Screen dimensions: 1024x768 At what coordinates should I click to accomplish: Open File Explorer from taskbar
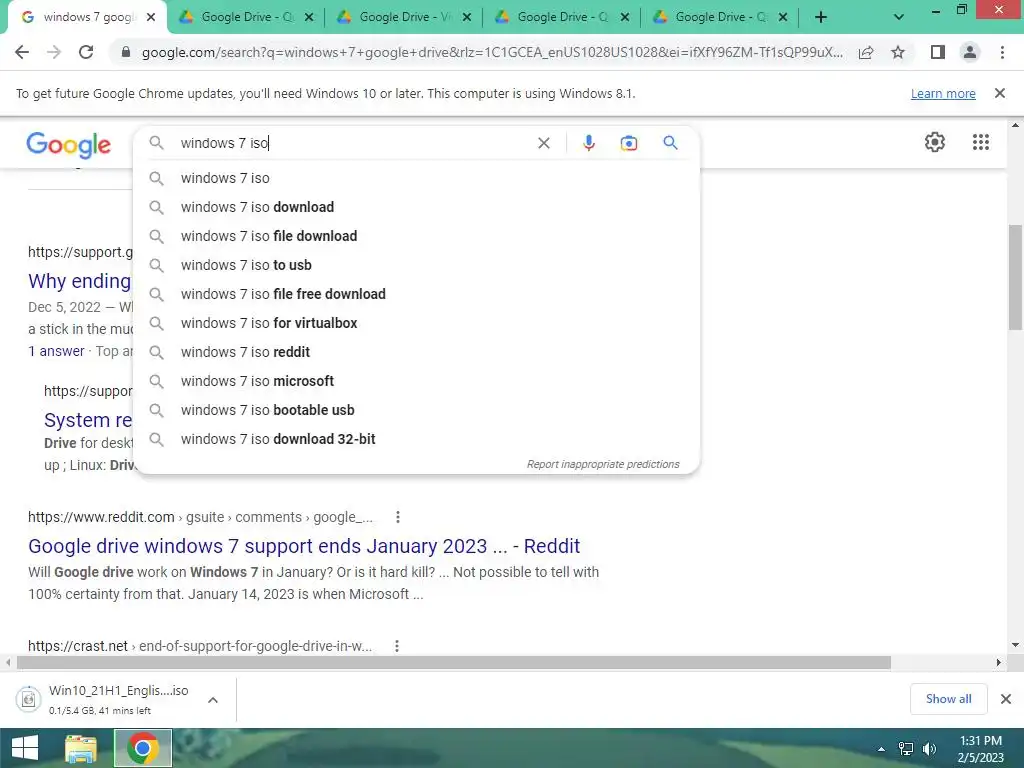(x=81, y=748)
